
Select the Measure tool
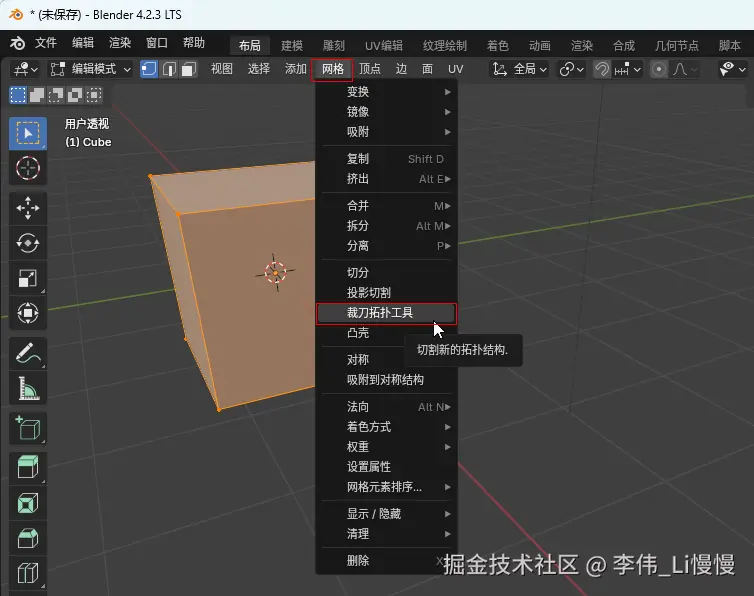coord(28,388)
